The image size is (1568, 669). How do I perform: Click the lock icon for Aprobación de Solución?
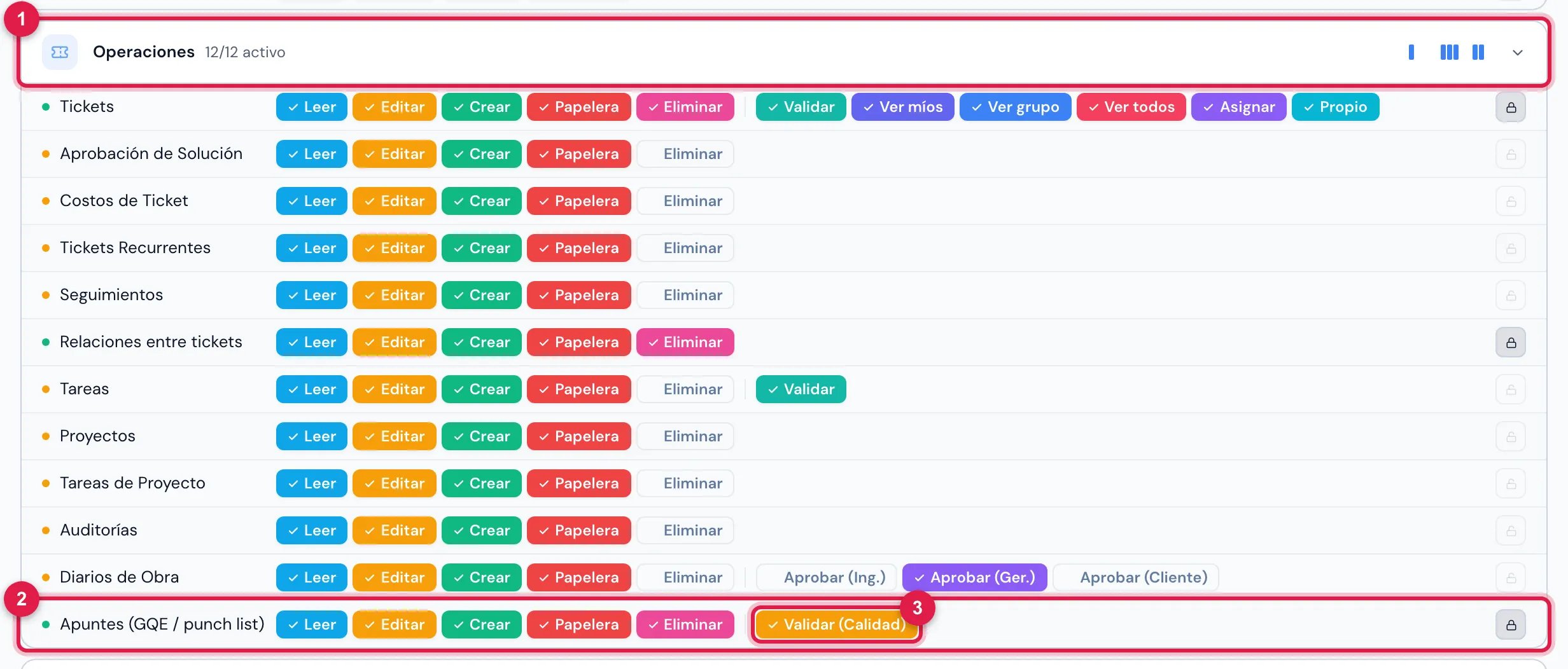1511,155
